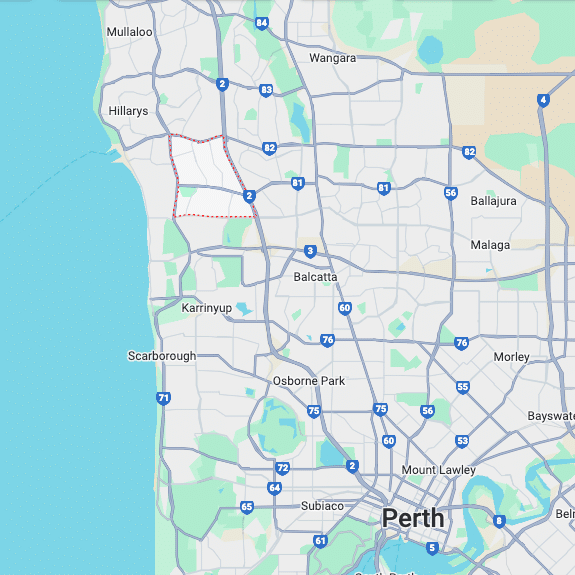575x575 pixels.
Task: Click route 2 shield next to route 83
Action: pyautogui.click(x=222, y=84)
